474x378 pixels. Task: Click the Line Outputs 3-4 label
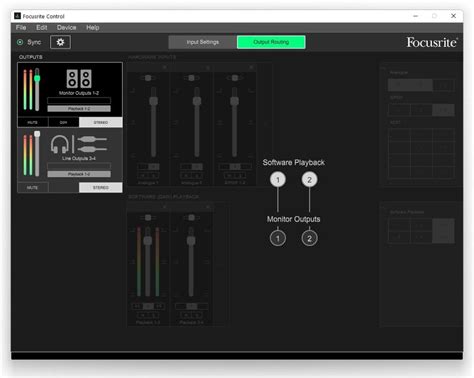[79, 158]
